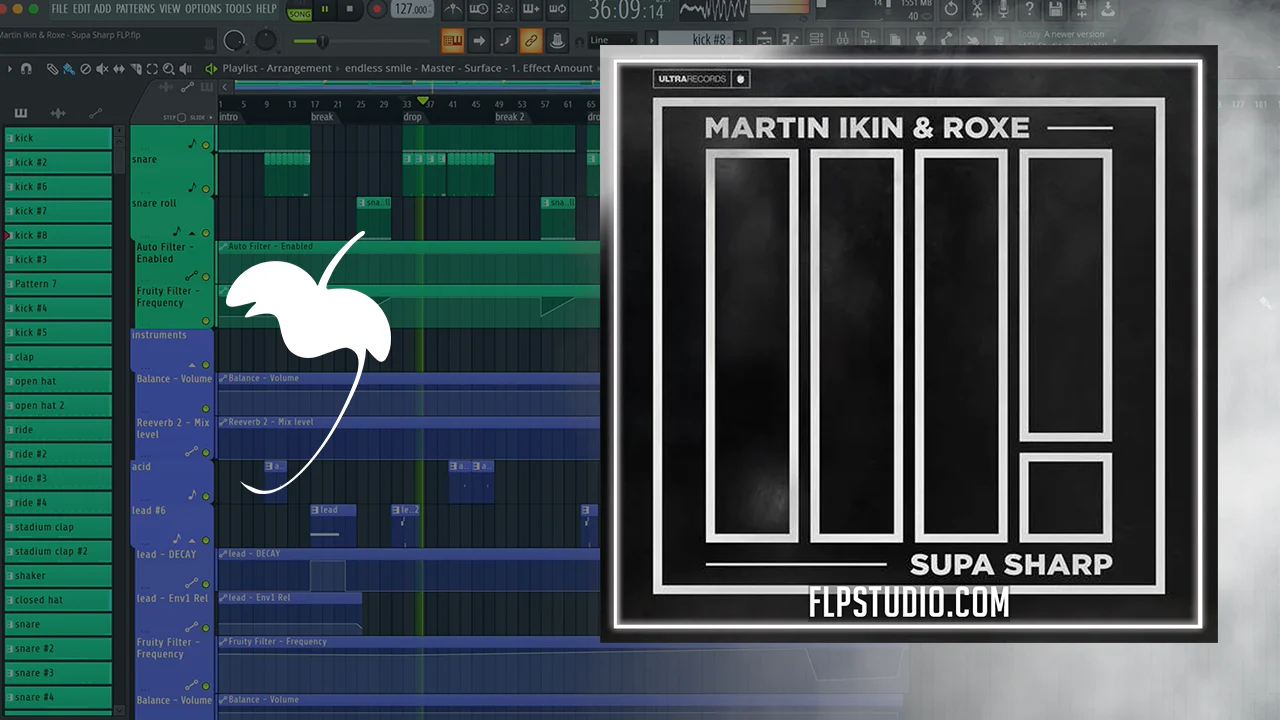Select the playlist paint brush tool
The image size is (1280, 720).
(69, 69)
